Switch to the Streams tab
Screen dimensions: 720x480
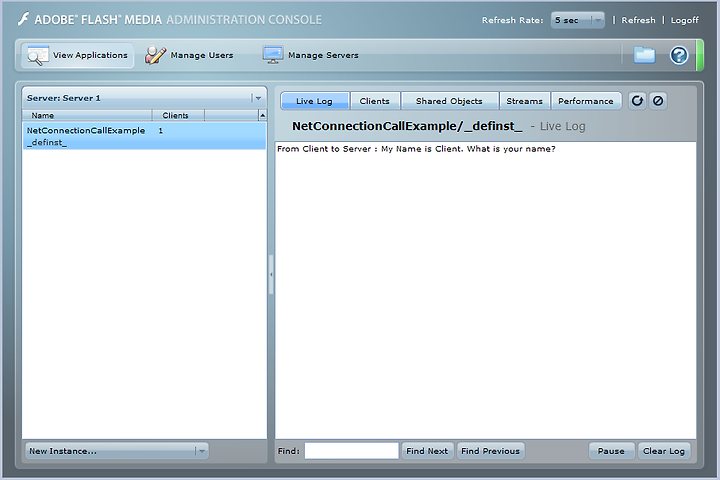524,101
